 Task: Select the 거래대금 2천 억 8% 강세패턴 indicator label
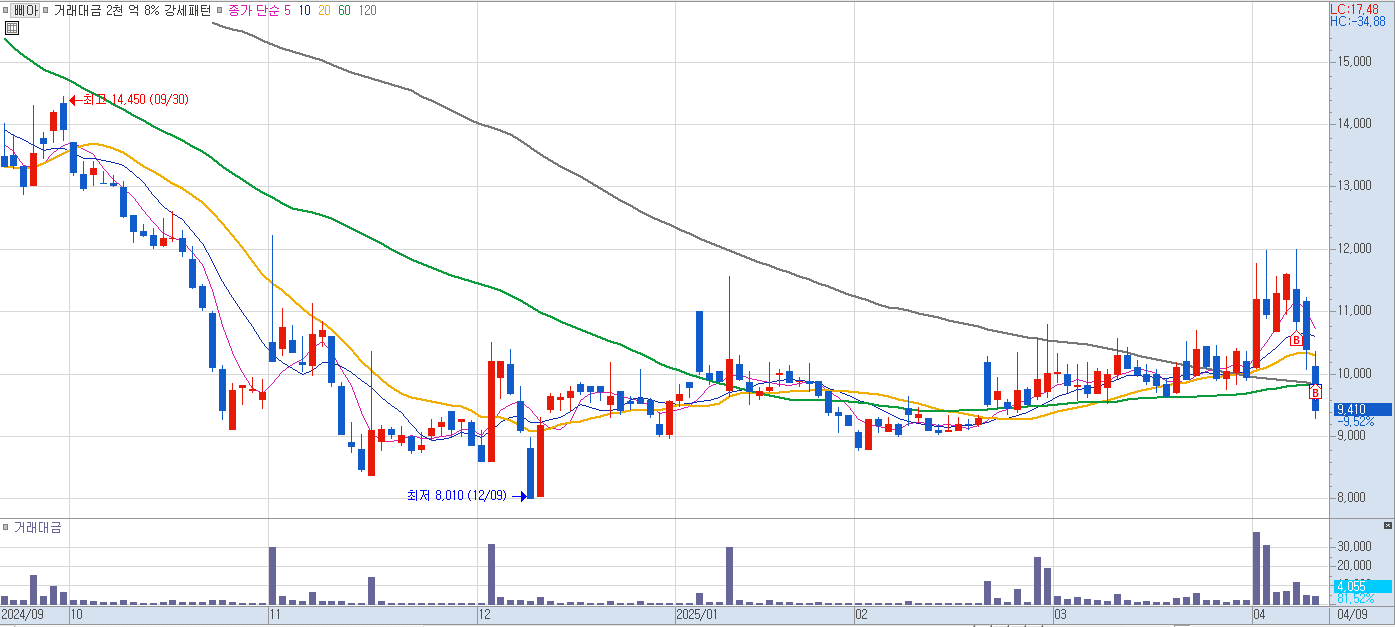(132, 10)
